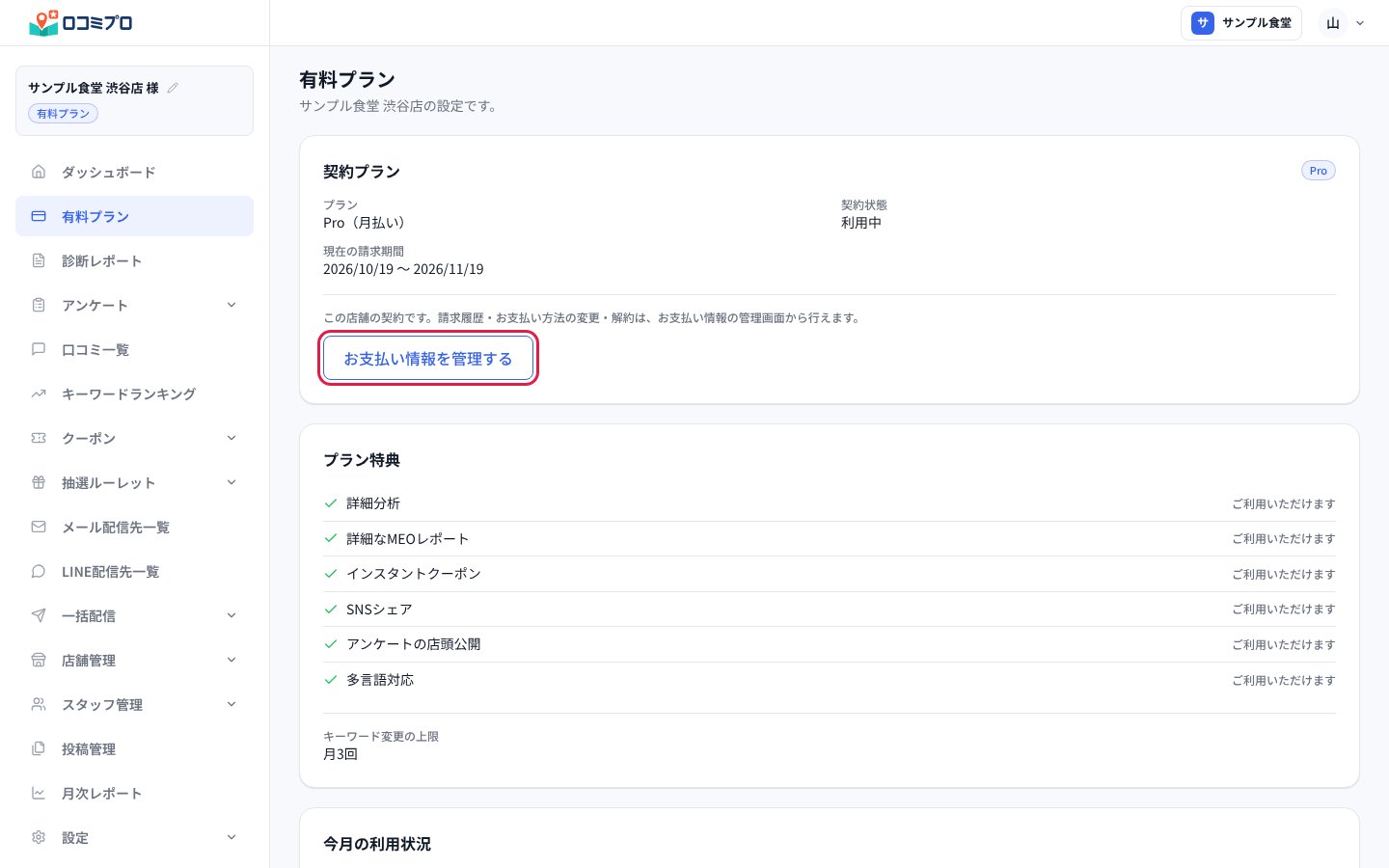Click the clipboard icon for アンケート
Screen dimensions: 1389x868
pos(39,305)
